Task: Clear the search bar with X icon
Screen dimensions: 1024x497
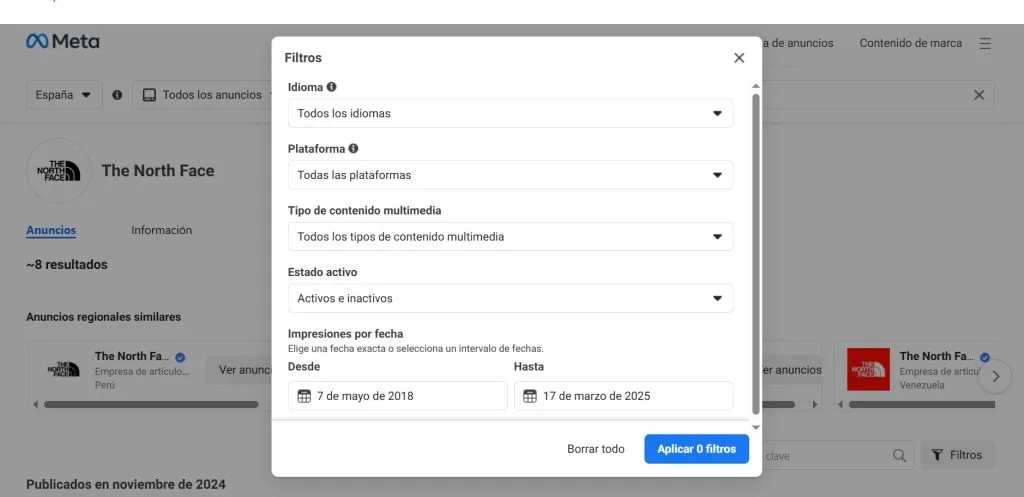Action: point(979,95)
